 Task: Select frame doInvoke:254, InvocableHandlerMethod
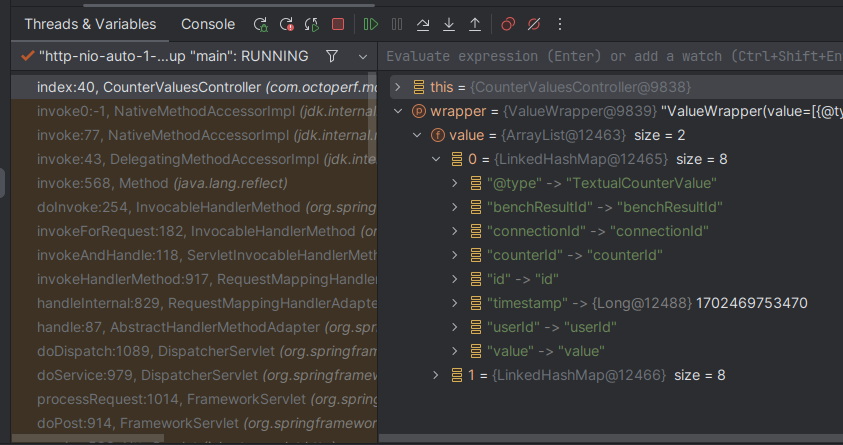click(x=194, y=207)
